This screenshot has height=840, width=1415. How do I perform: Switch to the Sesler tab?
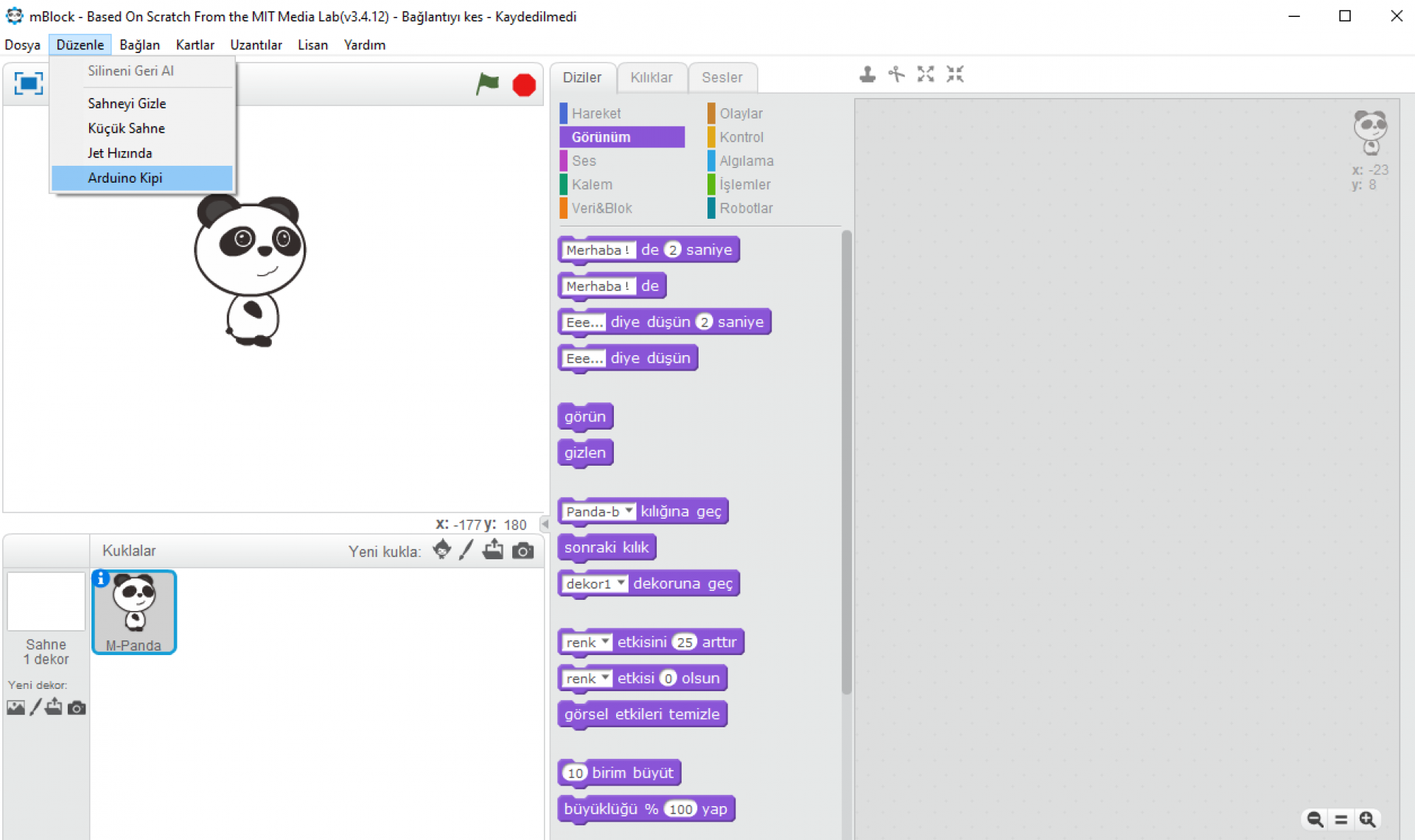point(722,77)
